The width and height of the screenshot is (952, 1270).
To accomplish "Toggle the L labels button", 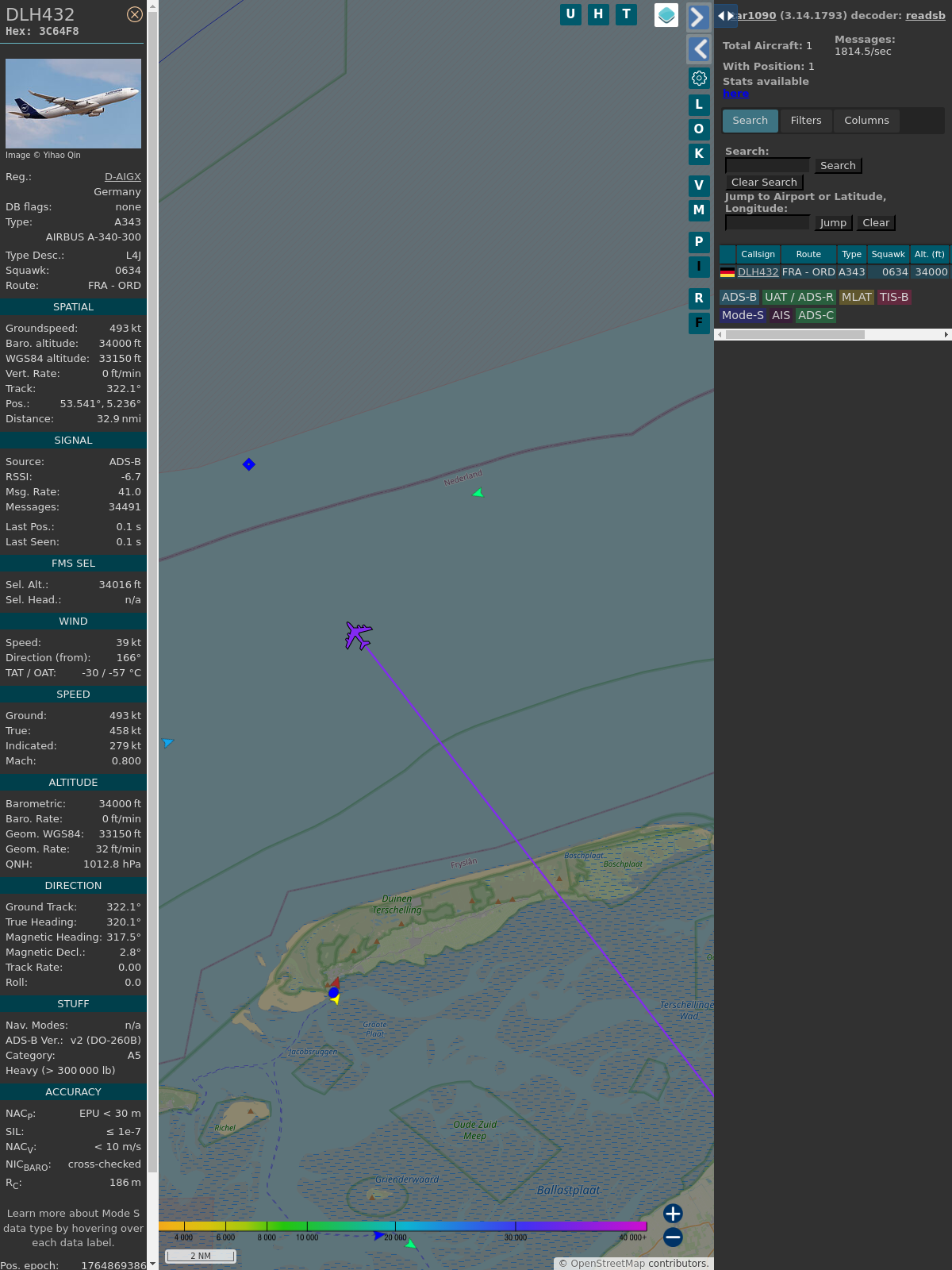I will click(x=699, y=105).
